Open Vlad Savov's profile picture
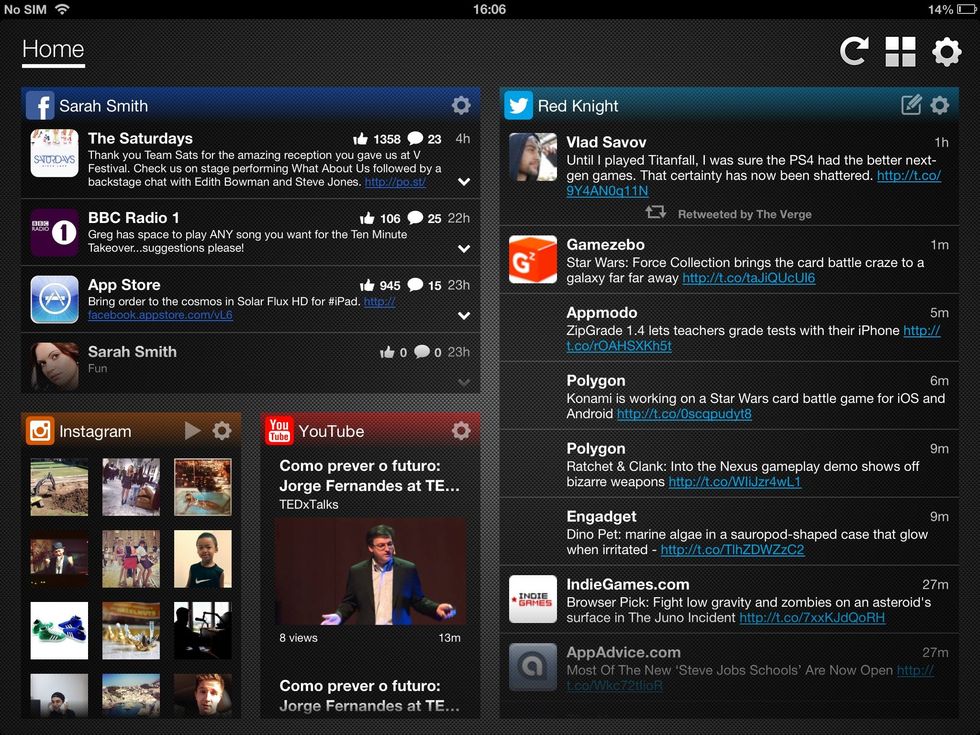The image size is (980, 735). coord(532,157)
